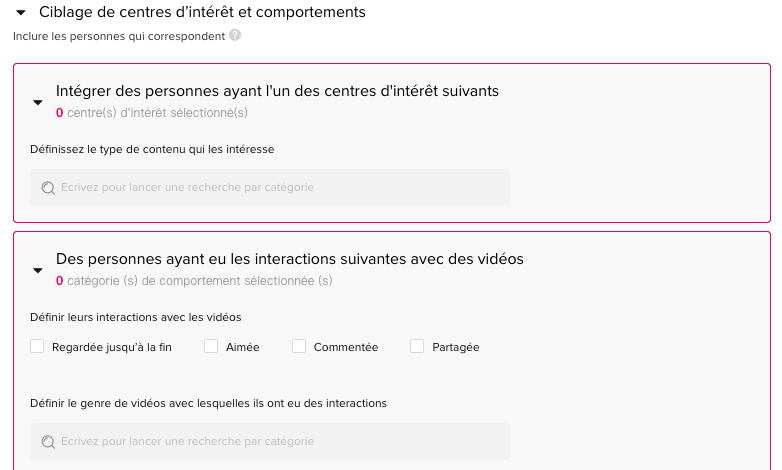Click the "0 catégorie (s) de comportement" counter

pyautogui.click(x=194, y=281)
